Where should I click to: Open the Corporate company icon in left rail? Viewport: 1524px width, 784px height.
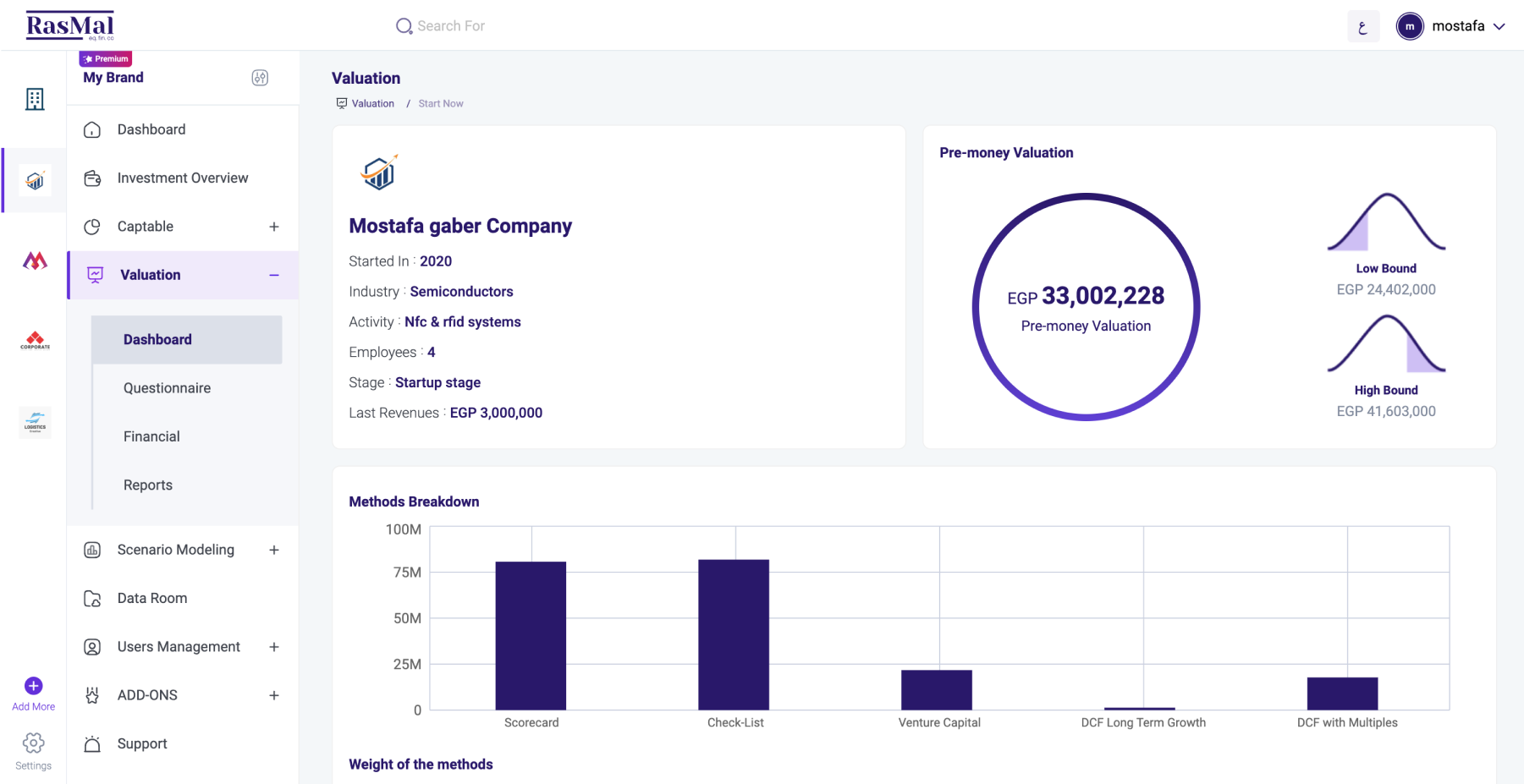tap(35, 341)
